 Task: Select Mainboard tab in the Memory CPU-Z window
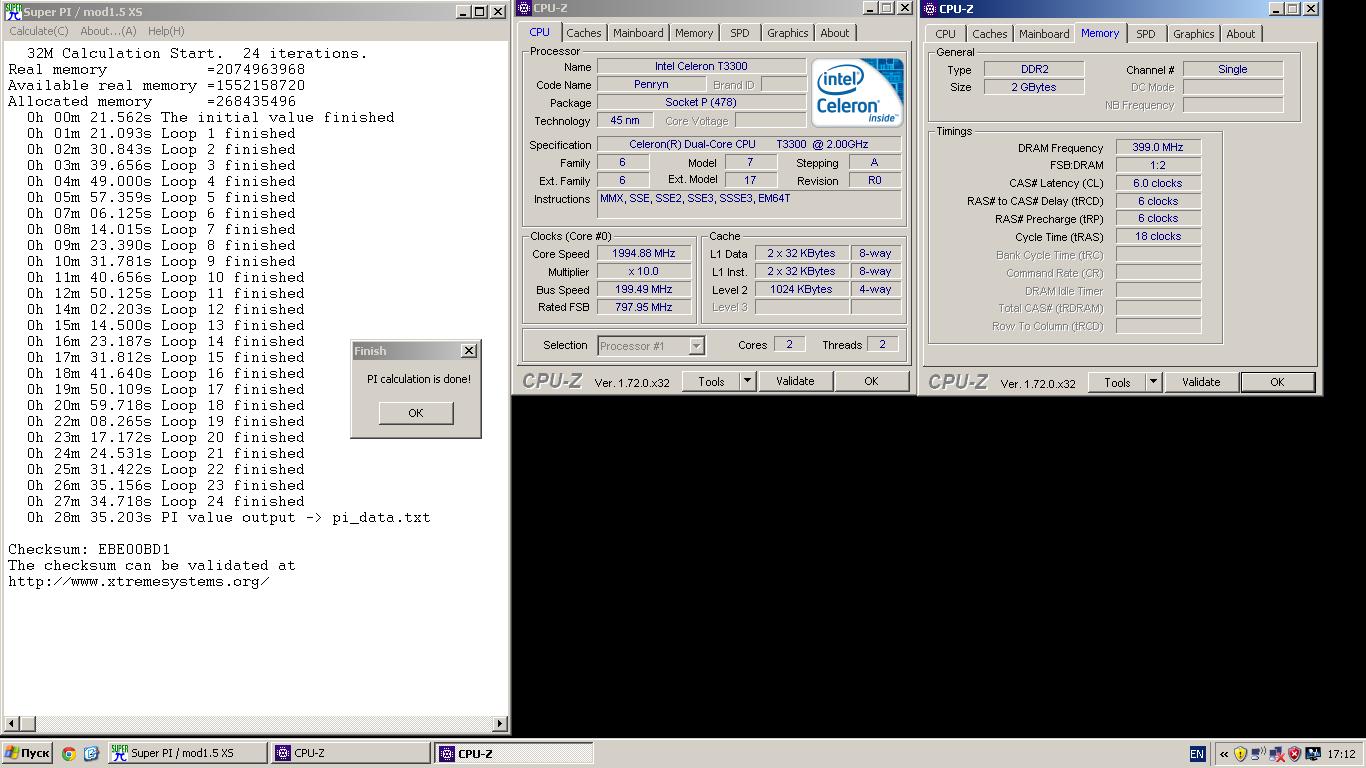1044,34
